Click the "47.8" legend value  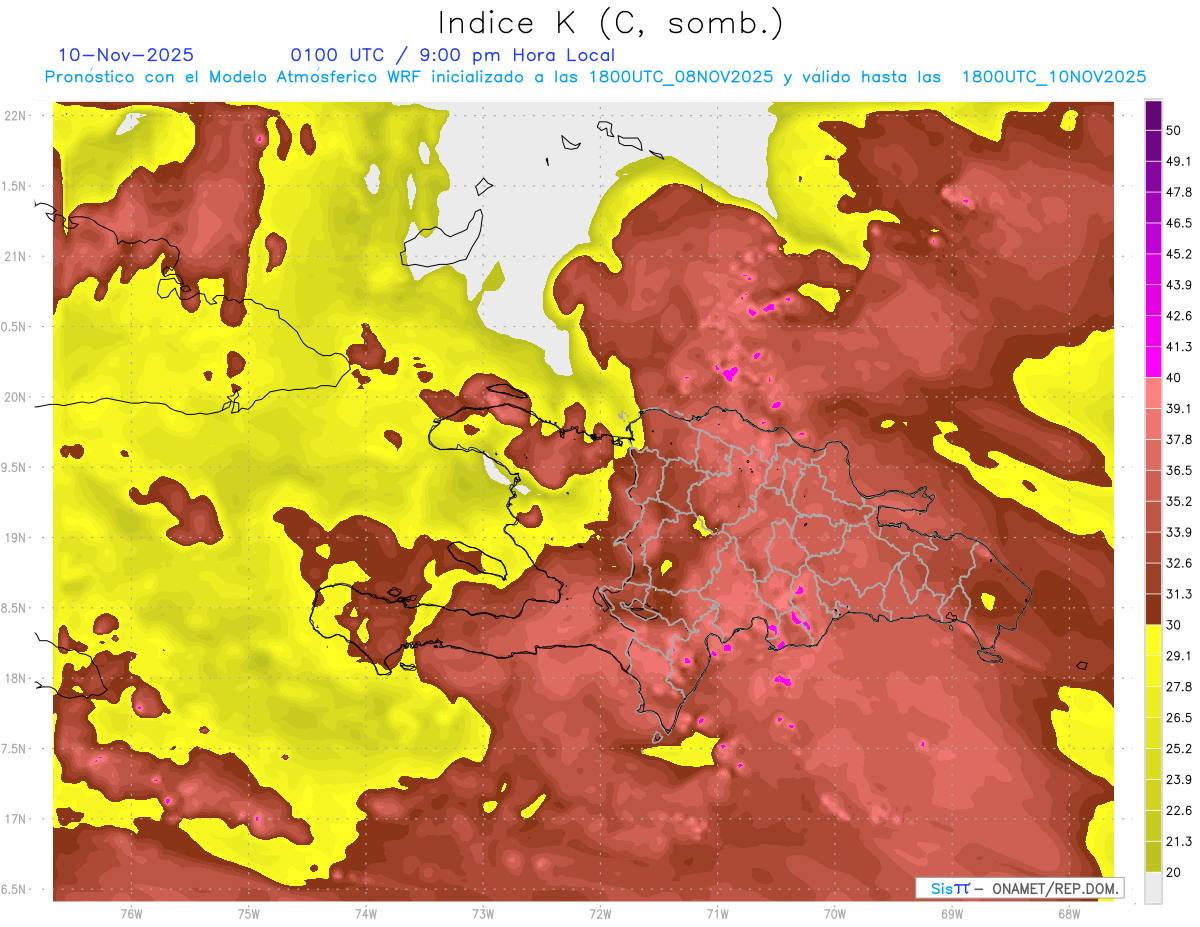[1179, 193]
